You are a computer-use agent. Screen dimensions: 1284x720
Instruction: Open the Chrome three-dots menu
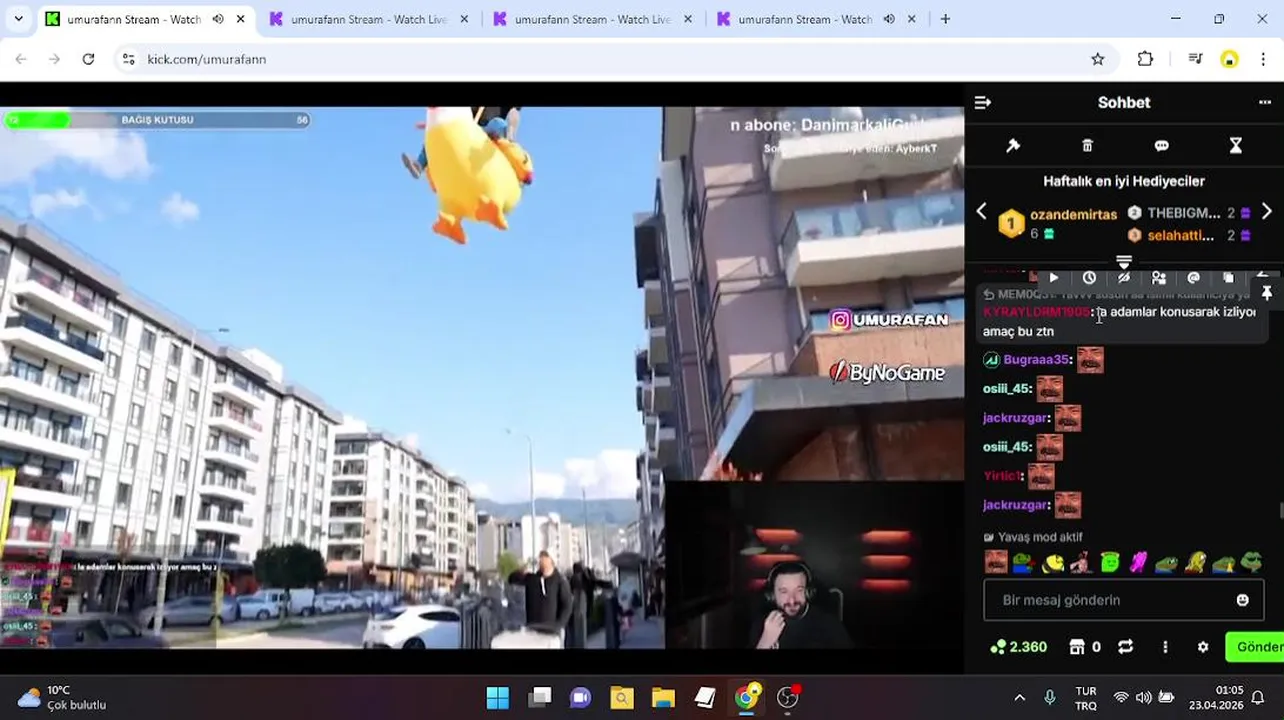pyautogui.click(x=1263, y=59)
